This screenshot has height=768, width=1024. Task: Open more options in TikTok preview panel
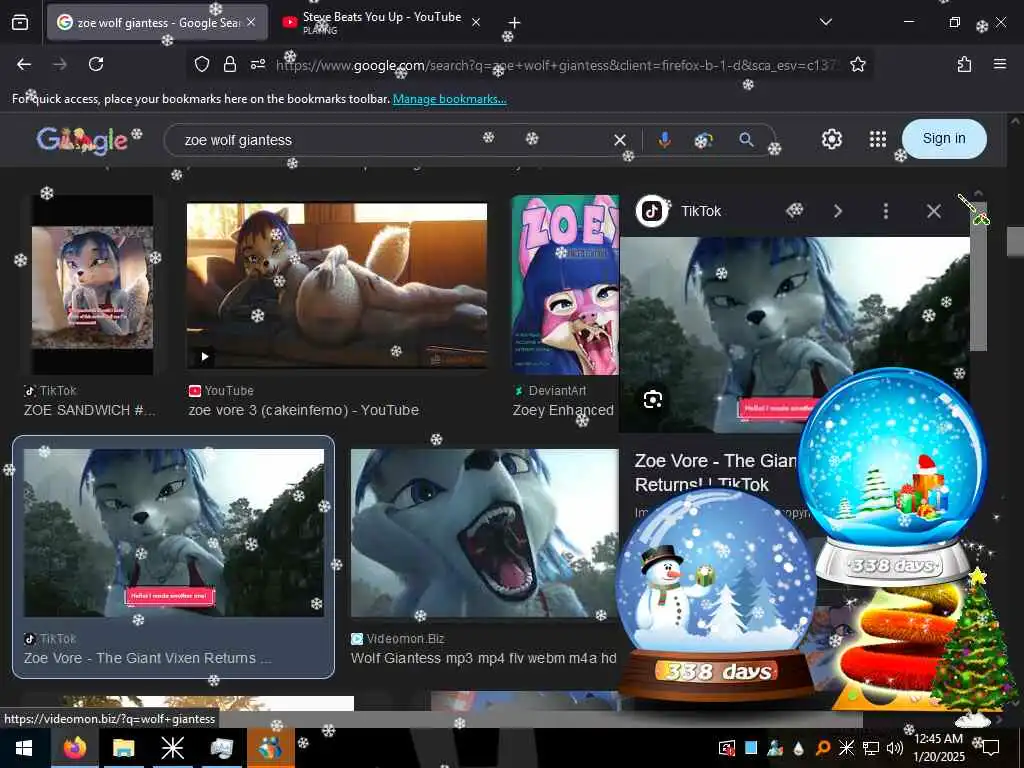[886, 211]
